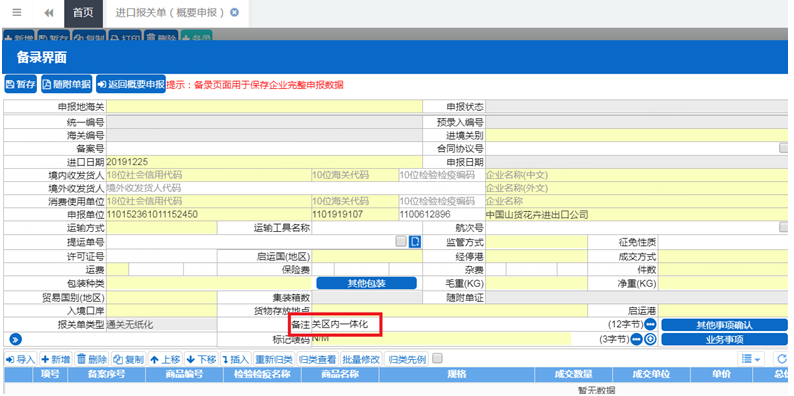Click the 暂存 save button
794x396 pixels.
(x=21, y=85)
